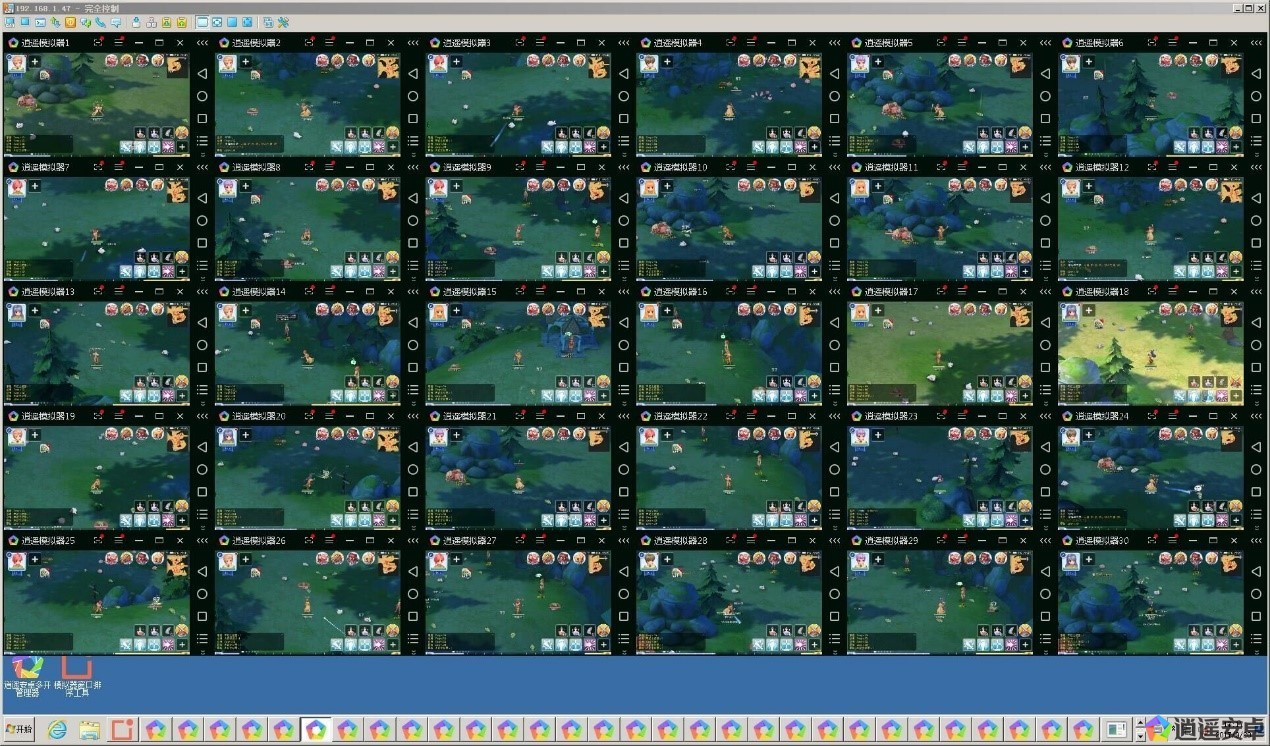Click the blue phone handset icon in the remote-control toolbar
This screenshot has width=1270, height=746.
tap(101, 22)
